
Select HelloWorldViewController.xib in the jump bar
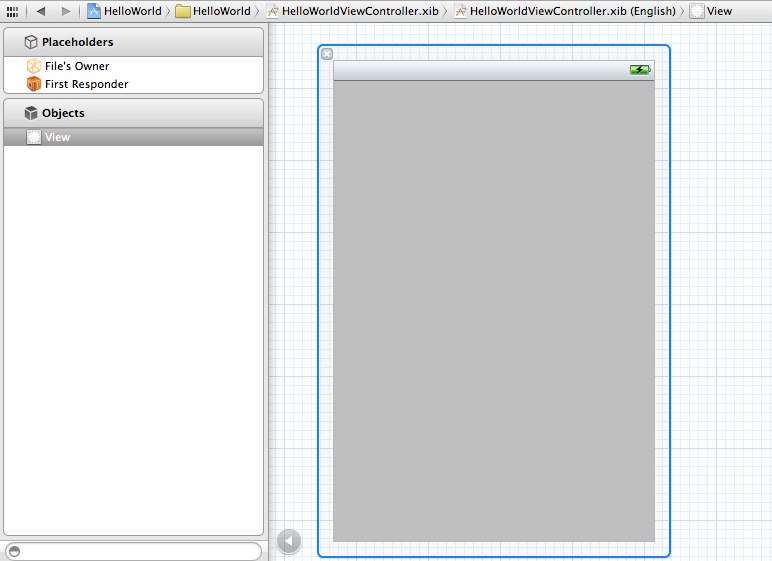(352, 11)
